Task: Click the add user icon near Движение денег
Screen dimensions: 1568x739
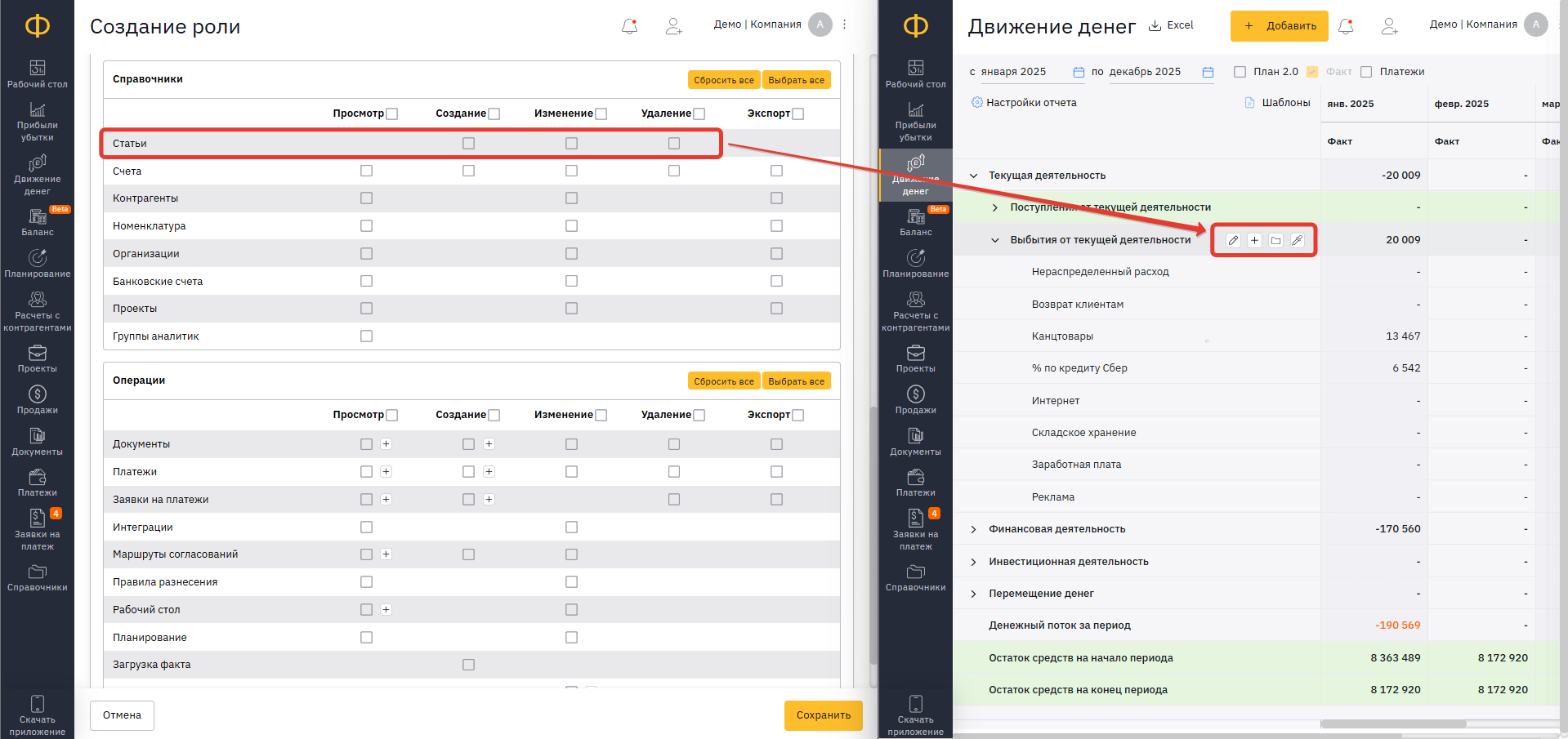Action: click(1389, 26)
